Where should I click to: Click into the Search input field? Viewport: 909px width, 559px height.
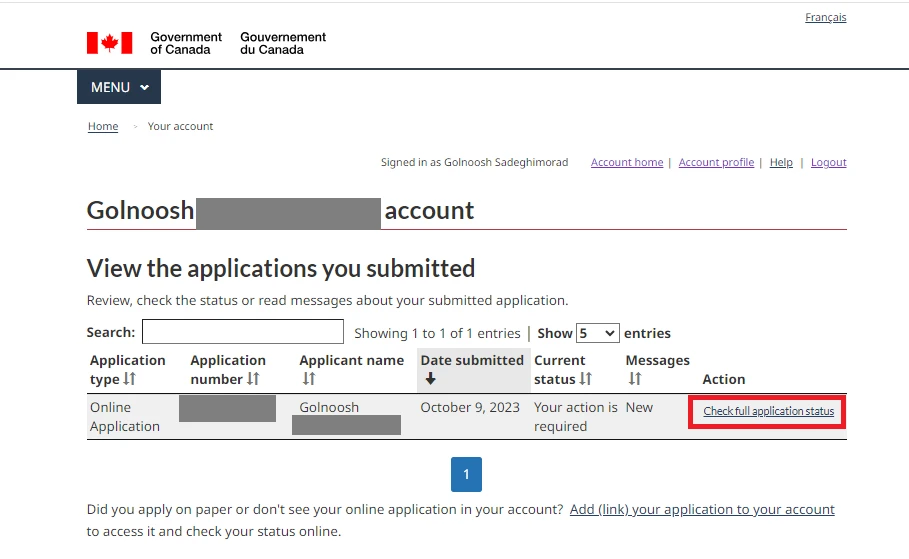pos(242,332)
